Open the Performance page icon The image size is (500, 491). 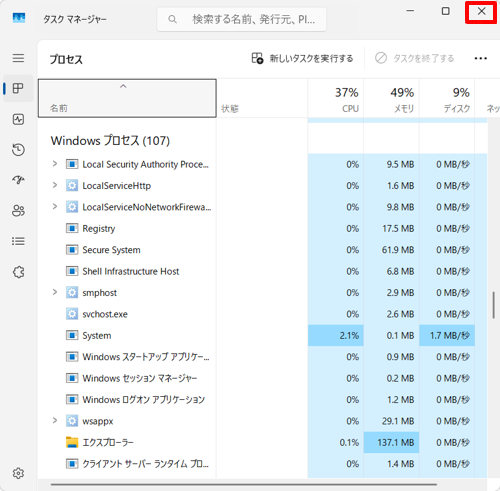[18, 119]
